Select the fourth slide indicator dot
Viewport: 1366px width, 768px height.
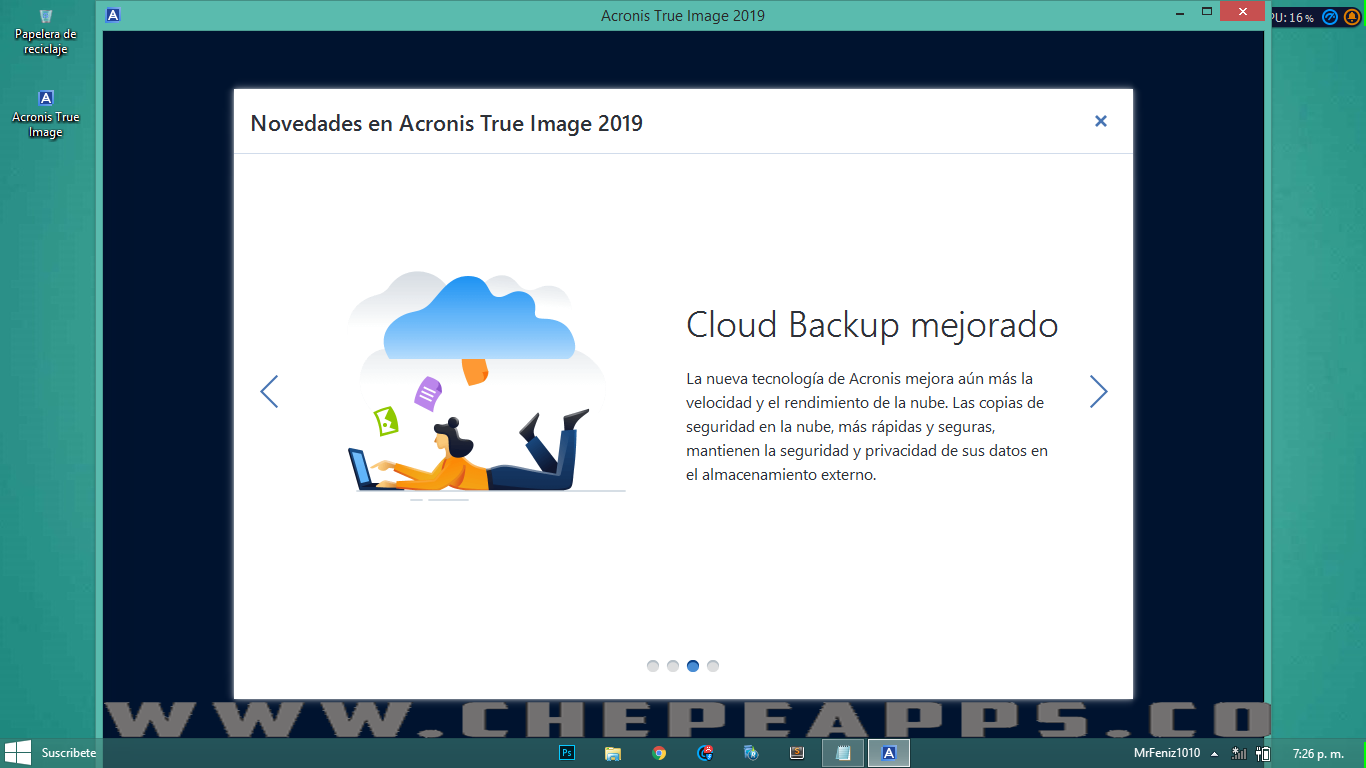pos(713,666)
